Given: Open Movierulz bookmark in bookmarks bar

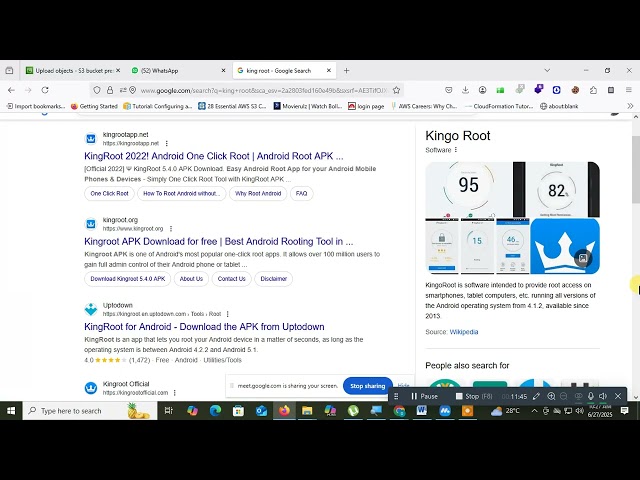Looking at the screenshot, I should tap(308, 106).
